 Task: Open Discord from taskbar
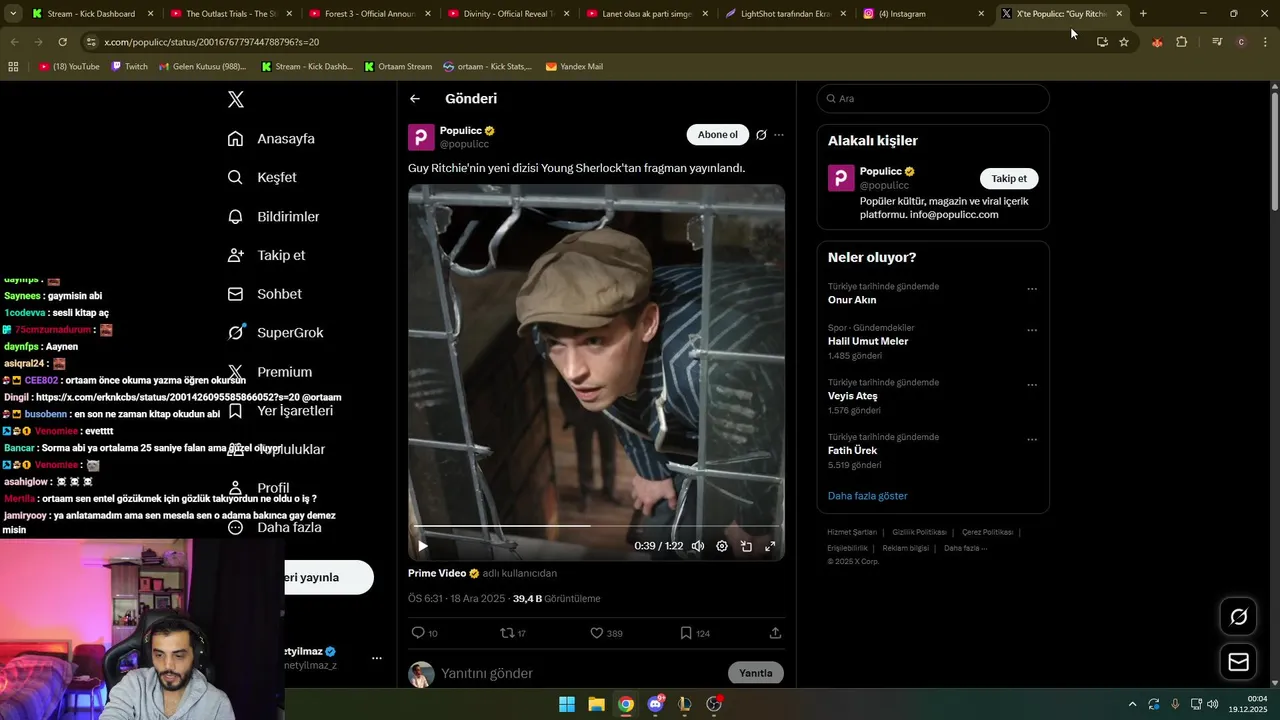pos(655,704)
